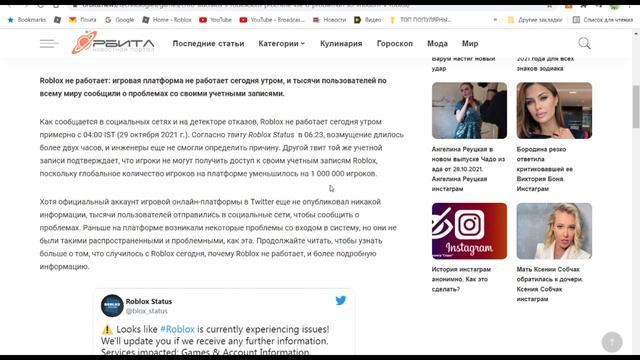This screenshot has height=360, width=640.
Task: Click the page vertical scrollbar thumb
Action: tap(636, 107)
